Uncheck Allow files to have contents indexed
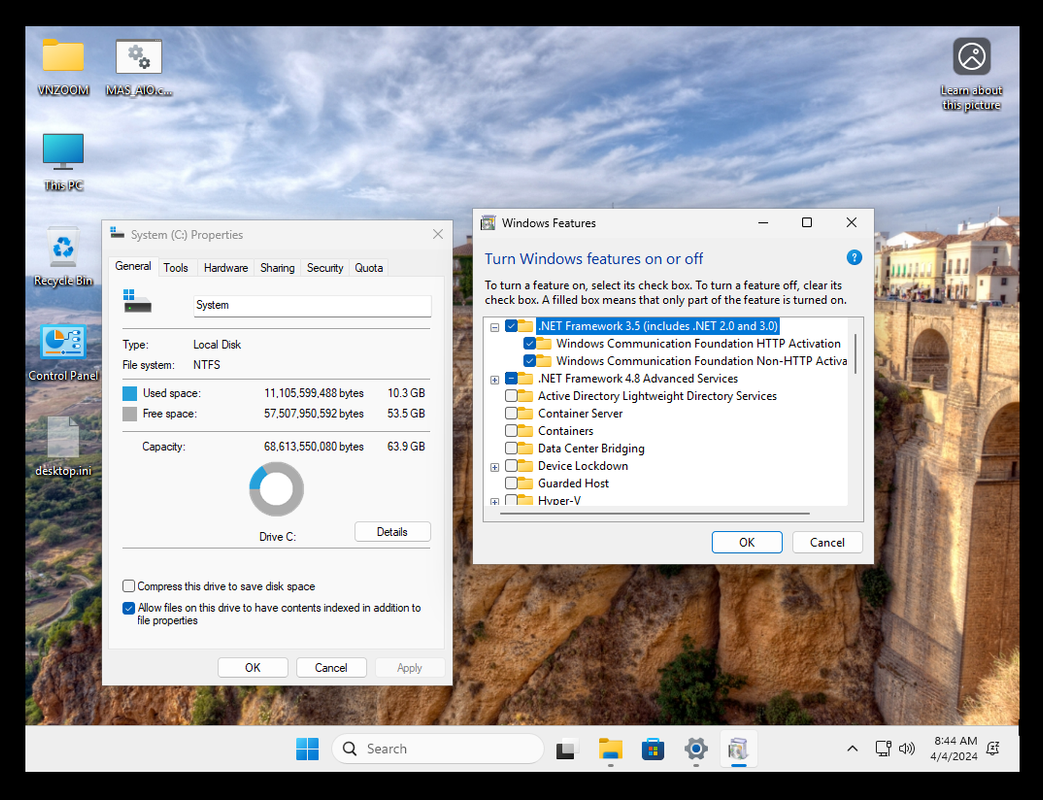The height and width of the screenshot is (800, 1043). tap(129, 608)
